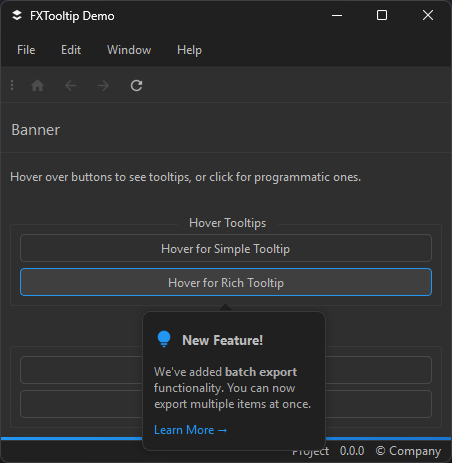Click the Hover for Rich Tooltip button
The height and width of the screenshot is (463, 452).
click(x=226, y=282)
